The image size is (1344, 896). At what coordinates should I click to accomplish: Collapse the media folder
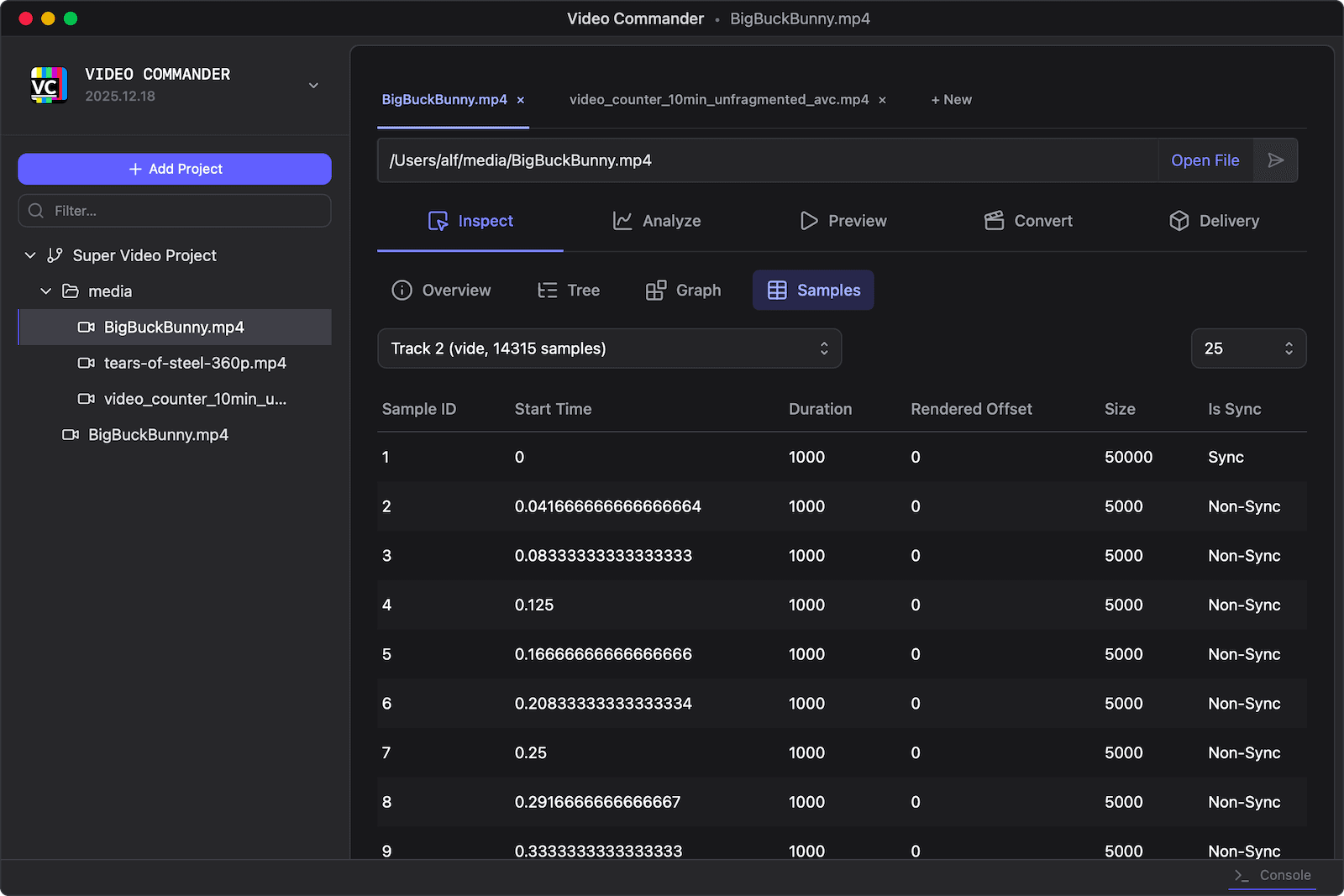coord(46,291)
